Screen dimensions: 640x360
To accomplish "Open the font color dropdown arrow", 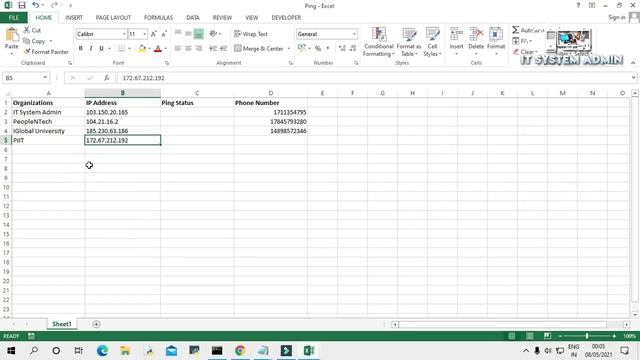I will click(x=166, y=49).
